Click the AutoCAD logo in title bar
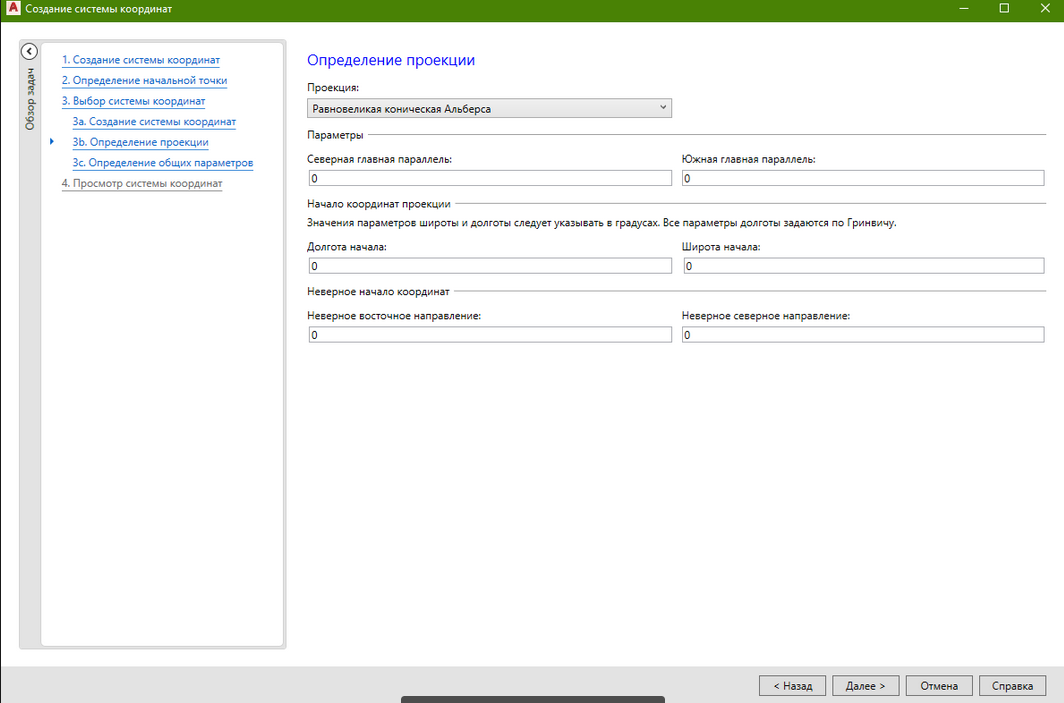 tap(13, 9)
